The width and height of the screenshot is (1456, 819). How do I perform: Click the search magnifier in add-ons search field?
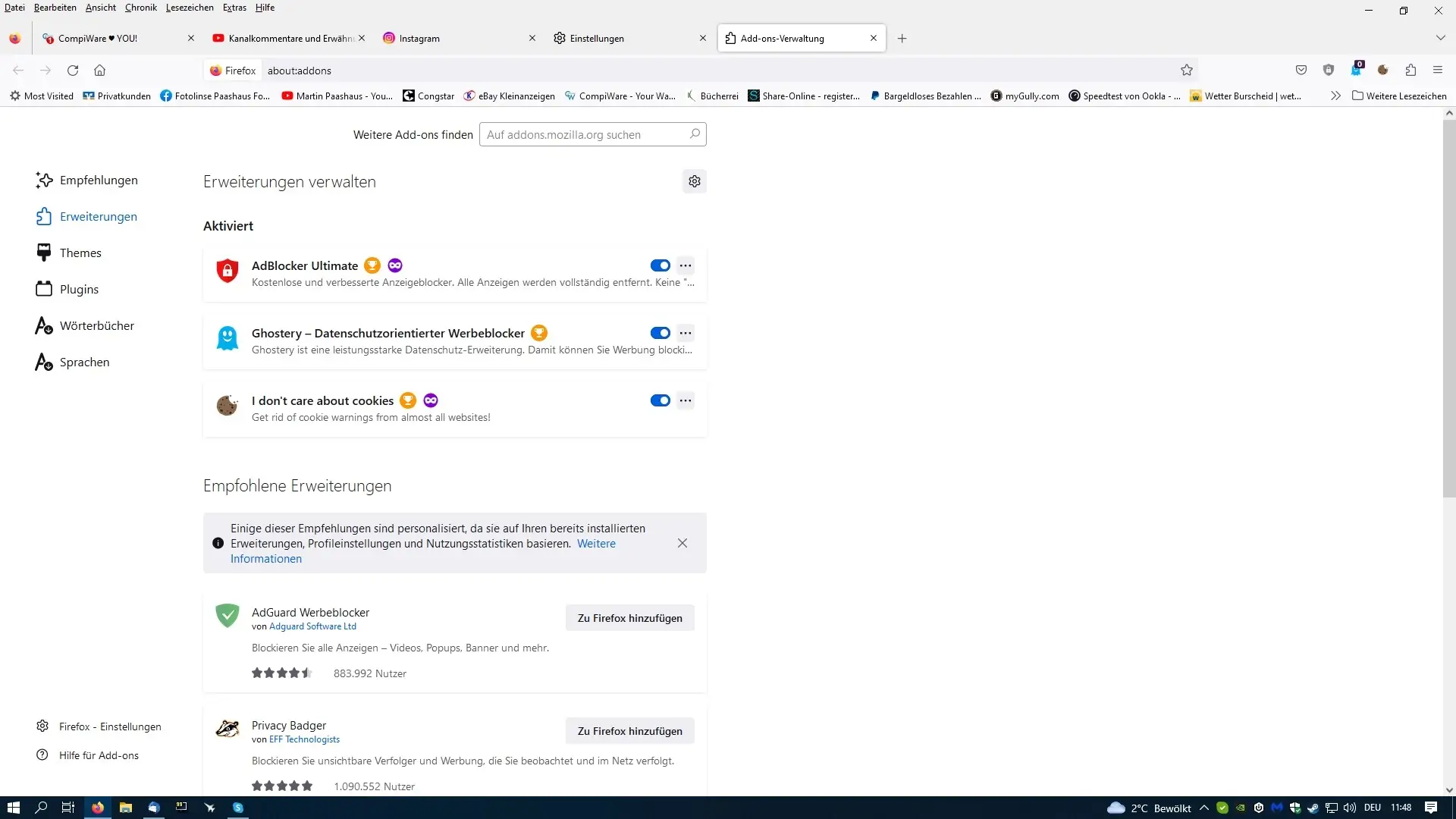click(695, 134)
